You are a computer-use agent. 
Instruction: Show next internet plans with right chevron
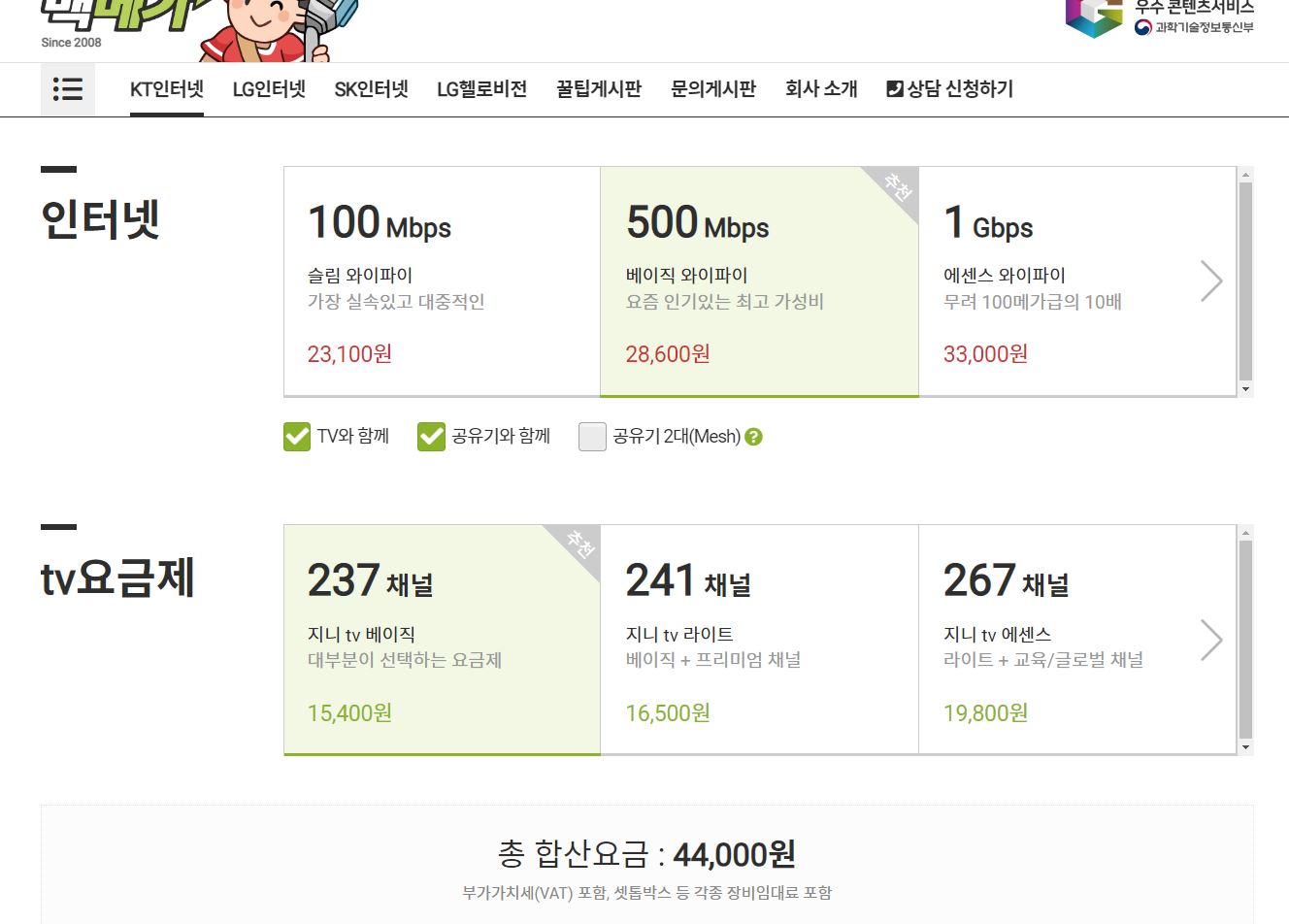click(1210, 281)
